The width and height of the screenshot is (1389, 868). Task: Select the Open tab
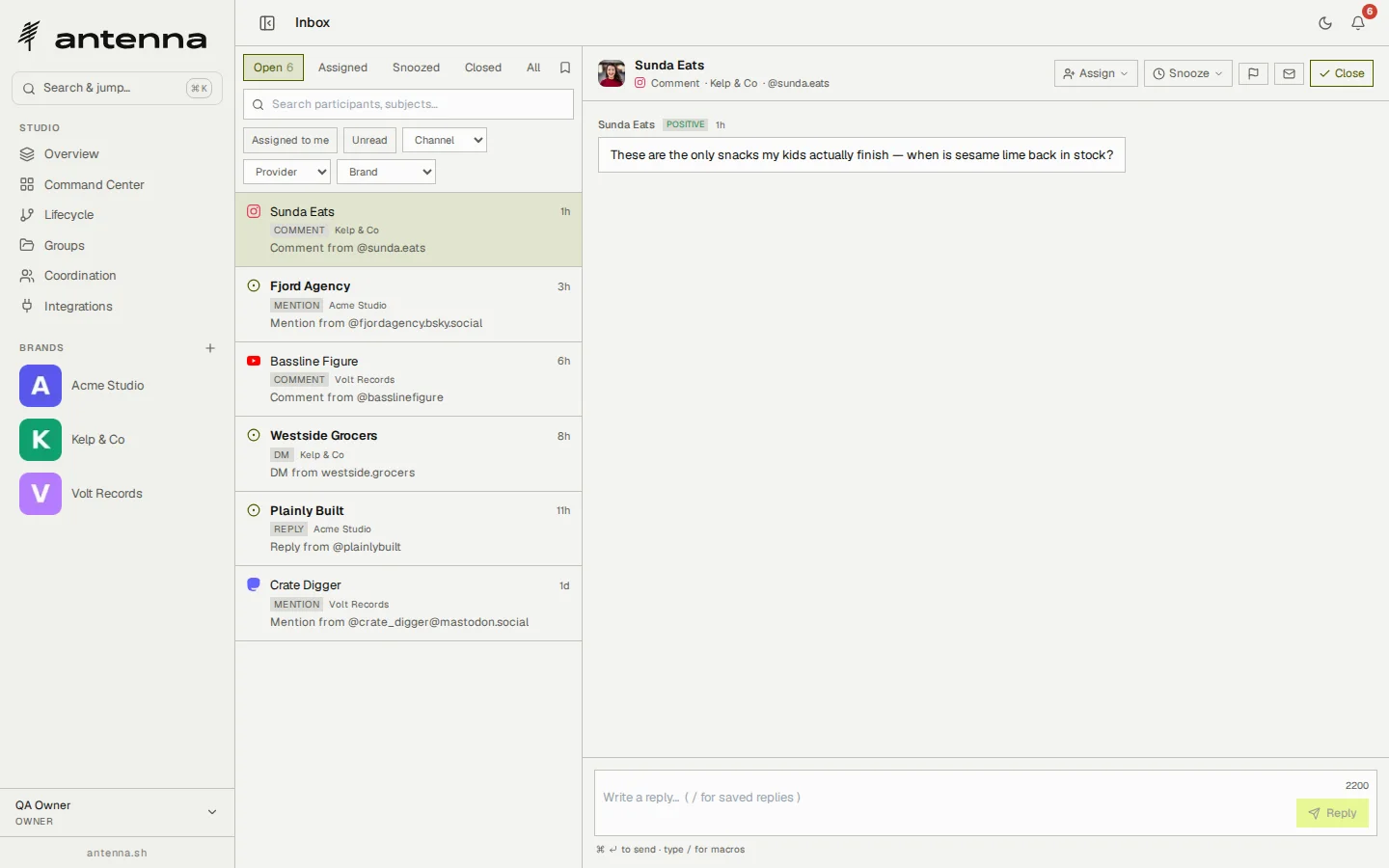(x=273, y=68)
